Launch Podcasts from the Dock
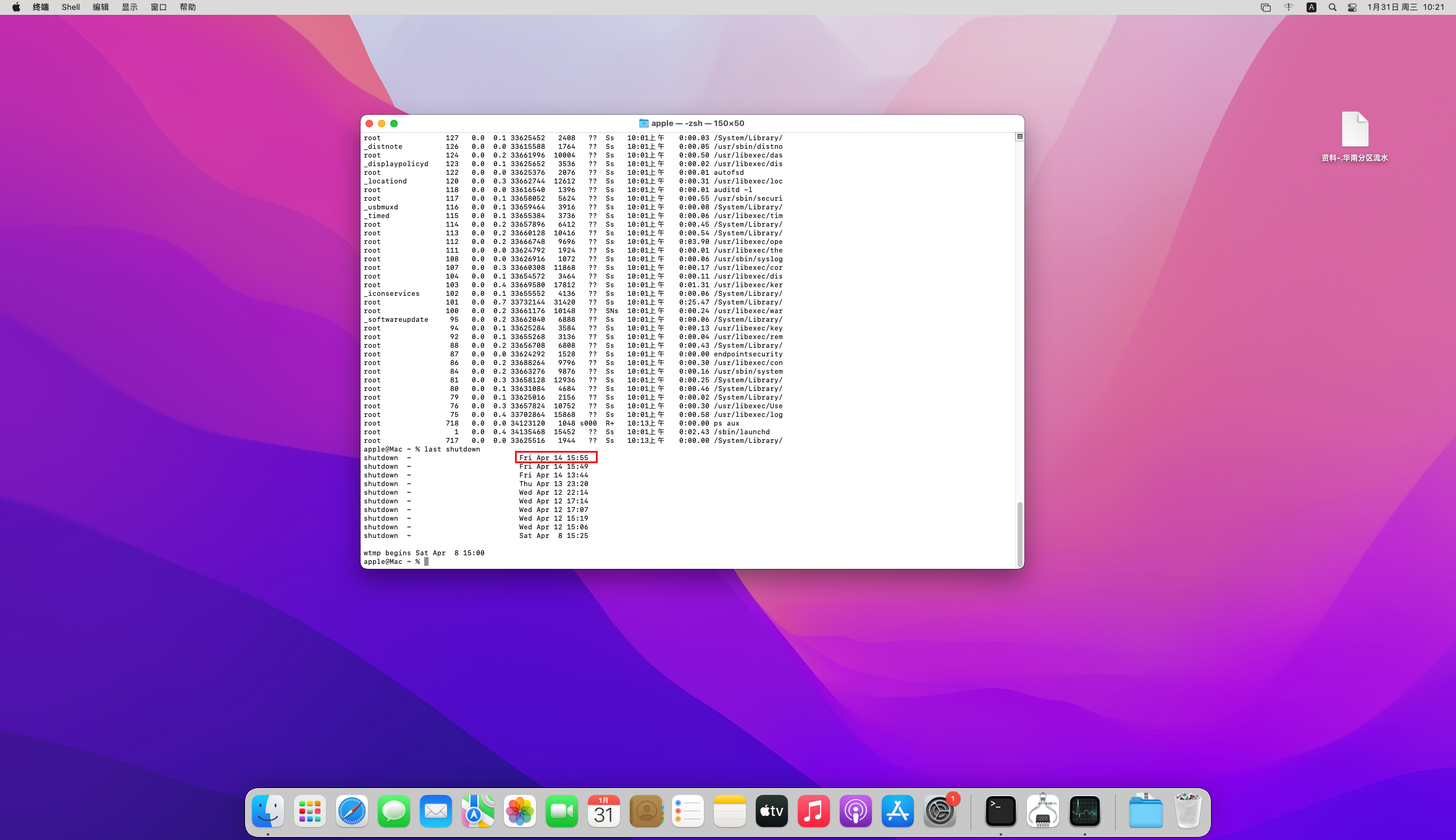 856,811
